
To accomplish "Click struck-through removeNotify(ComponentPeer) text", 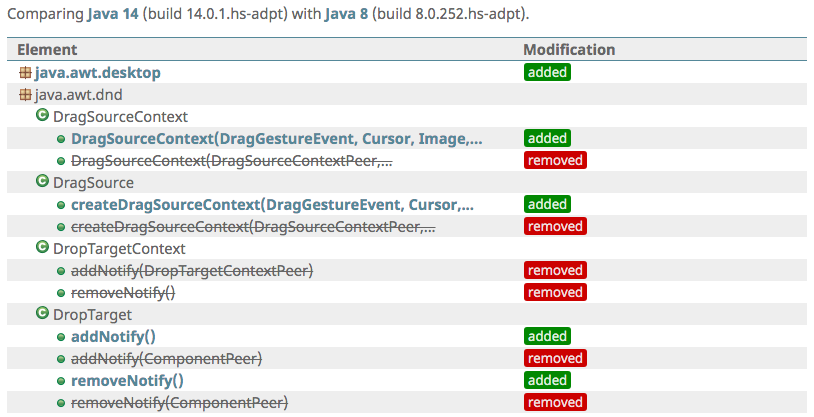I will (179, 402).
